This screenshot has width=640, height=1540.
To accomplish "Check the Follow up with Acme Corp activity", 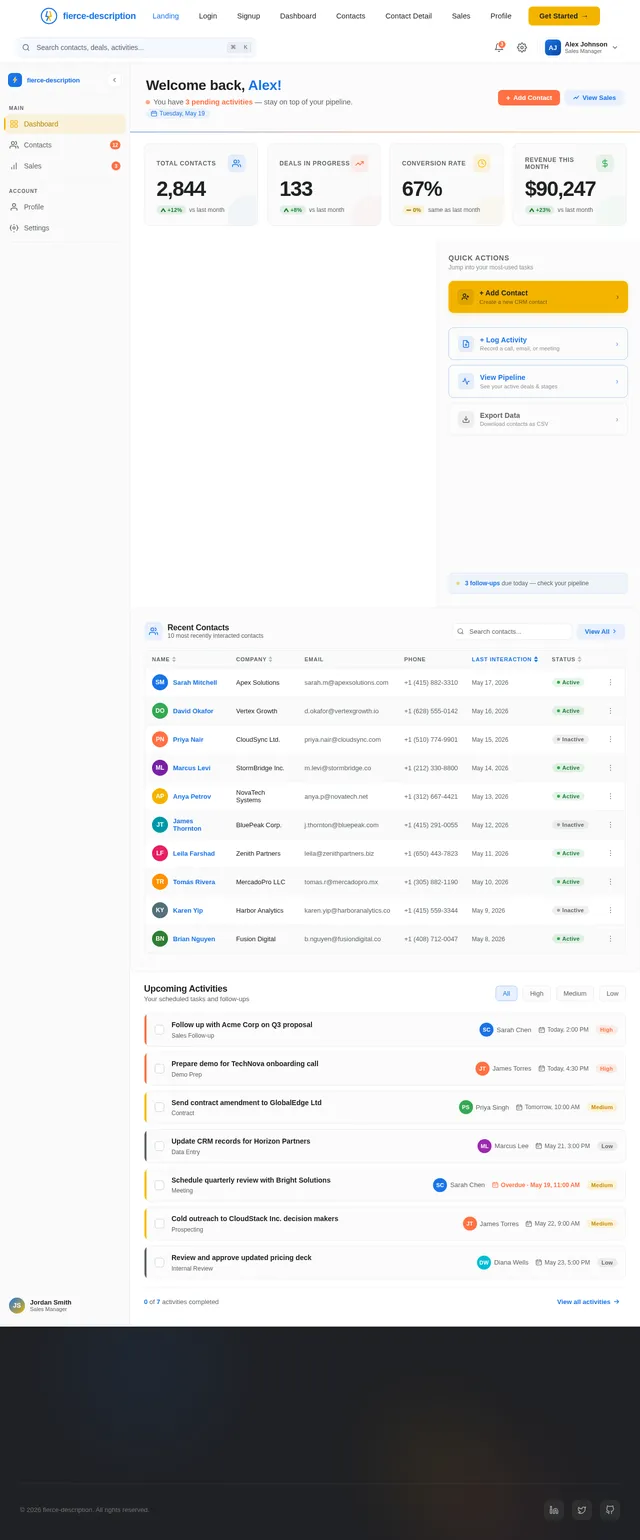I will [x=159, y=1029].
